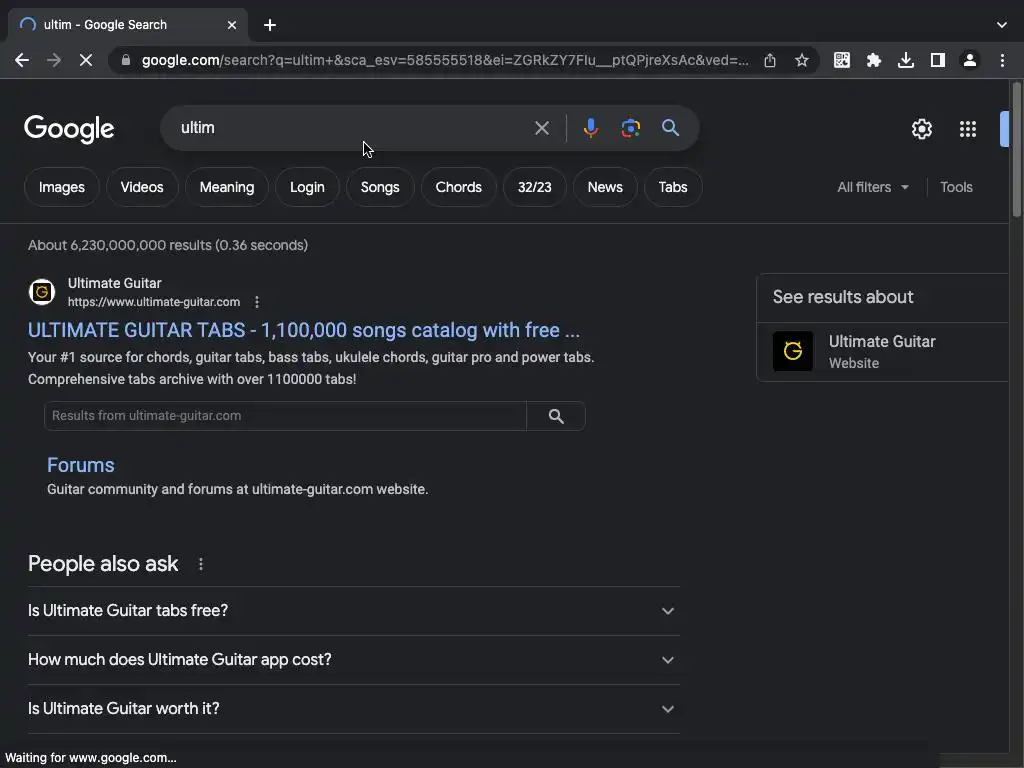Image resolution: width=1024 pixels, height=768 pixels.
Task: Filter results by Images
Action: 61,187
